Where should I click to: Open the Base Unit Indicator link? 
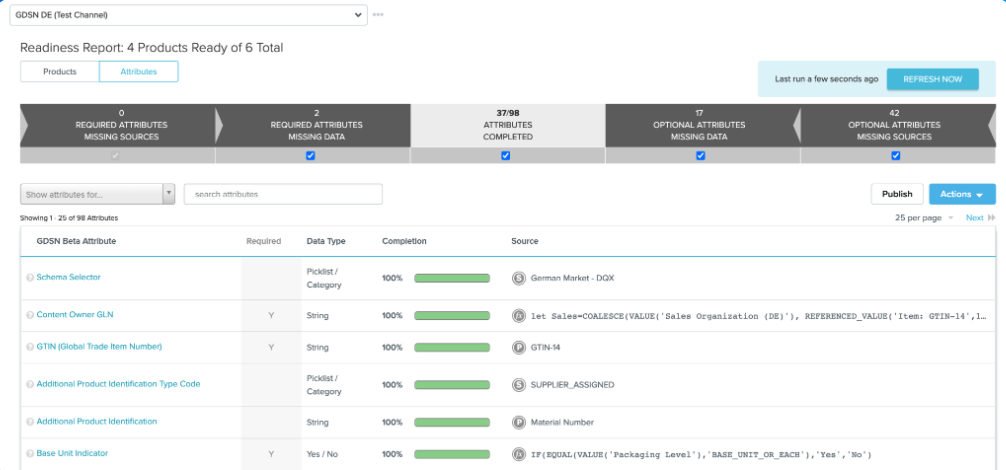pyautogui.click(x=72, y=453)
